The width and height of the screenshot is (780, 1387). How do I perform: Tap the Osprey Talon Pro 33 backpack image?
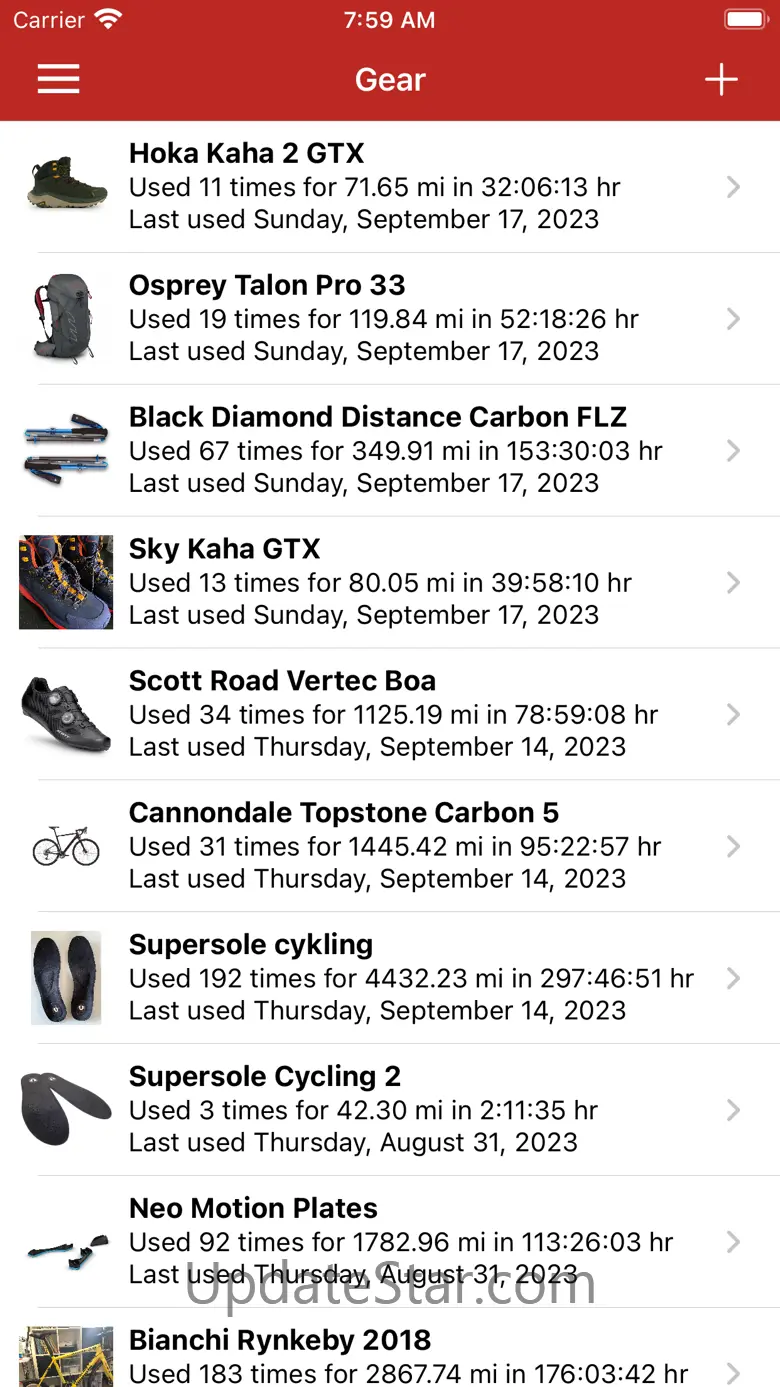[66, 318]
